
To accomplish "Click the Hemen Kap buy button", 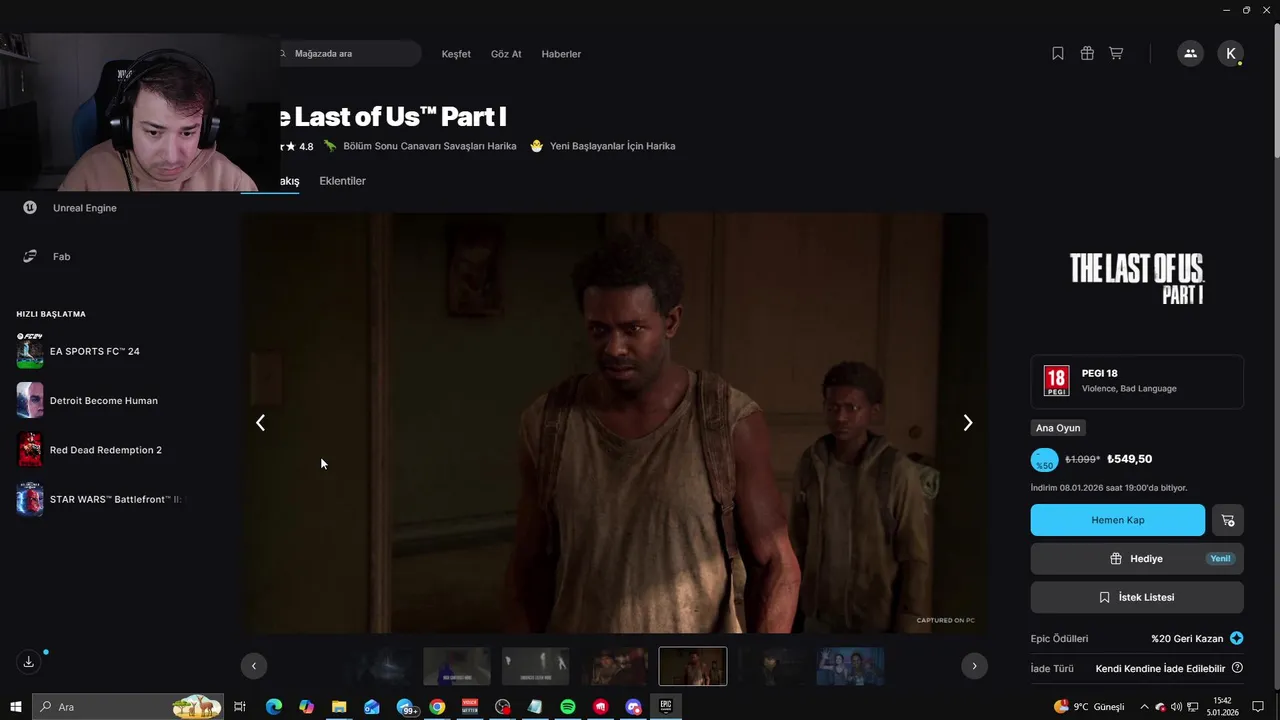I will point(1118,520).
